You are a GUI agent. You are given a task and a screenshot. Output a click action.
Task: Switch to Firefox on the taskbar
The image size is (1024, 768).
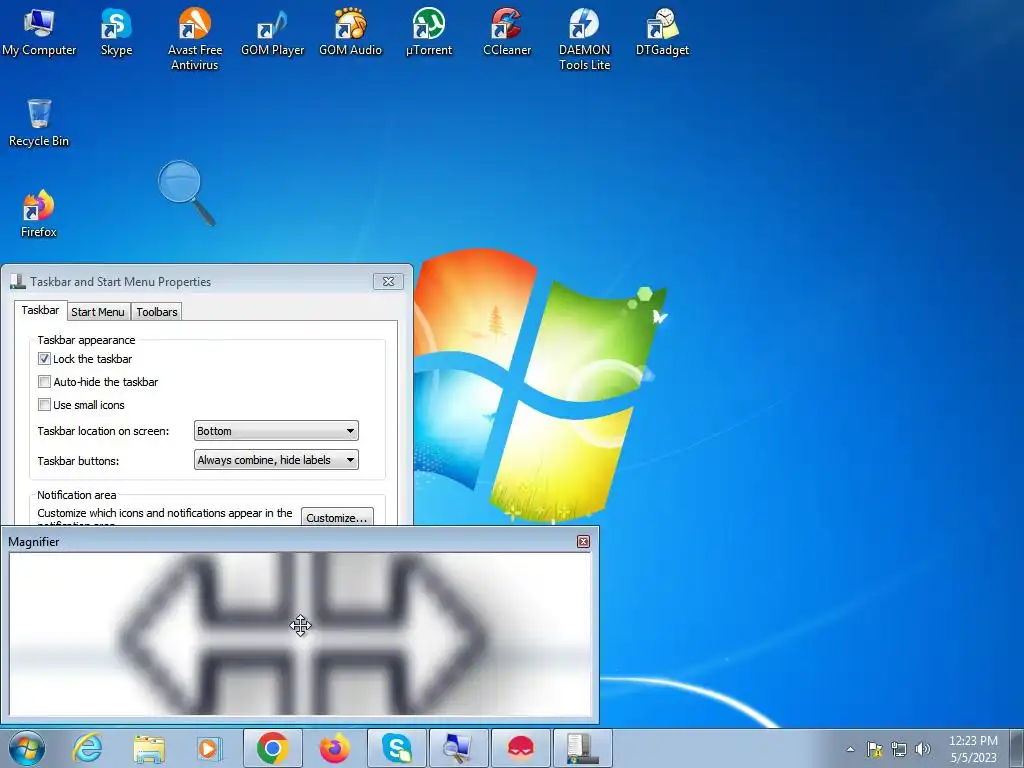[x=334, y=748]
